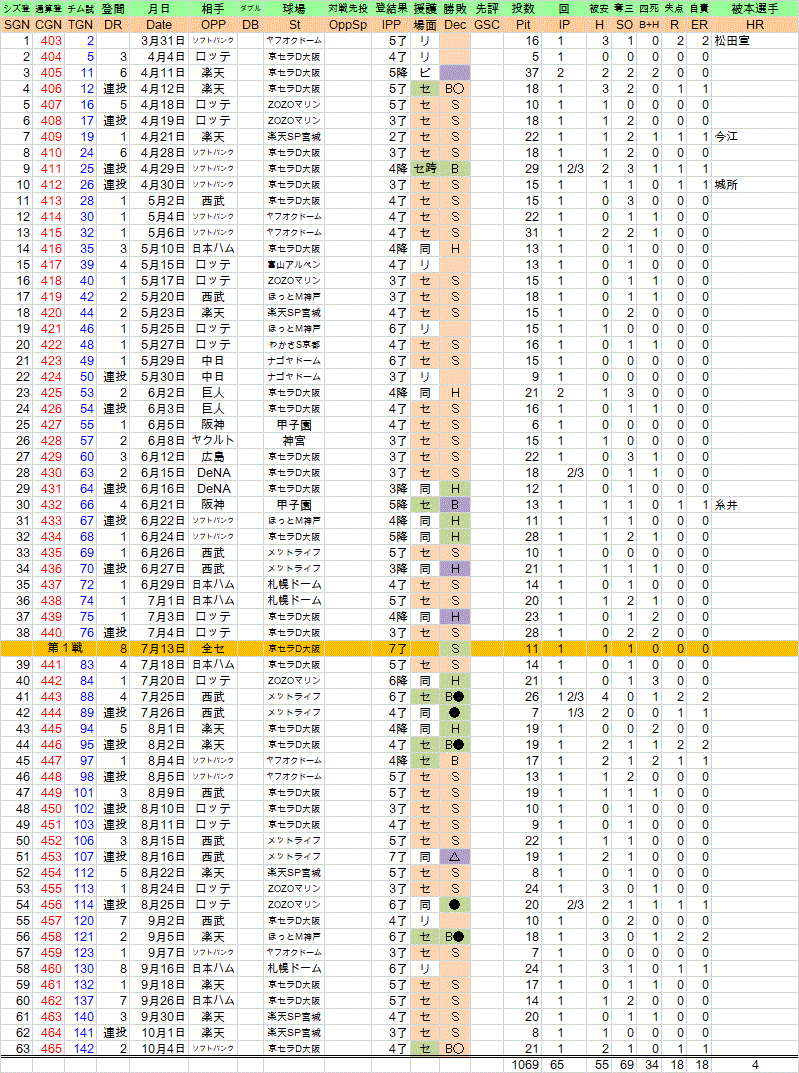Select the 松田宣 home run cell
The image size is (799, 1073).
coord(755,40)
